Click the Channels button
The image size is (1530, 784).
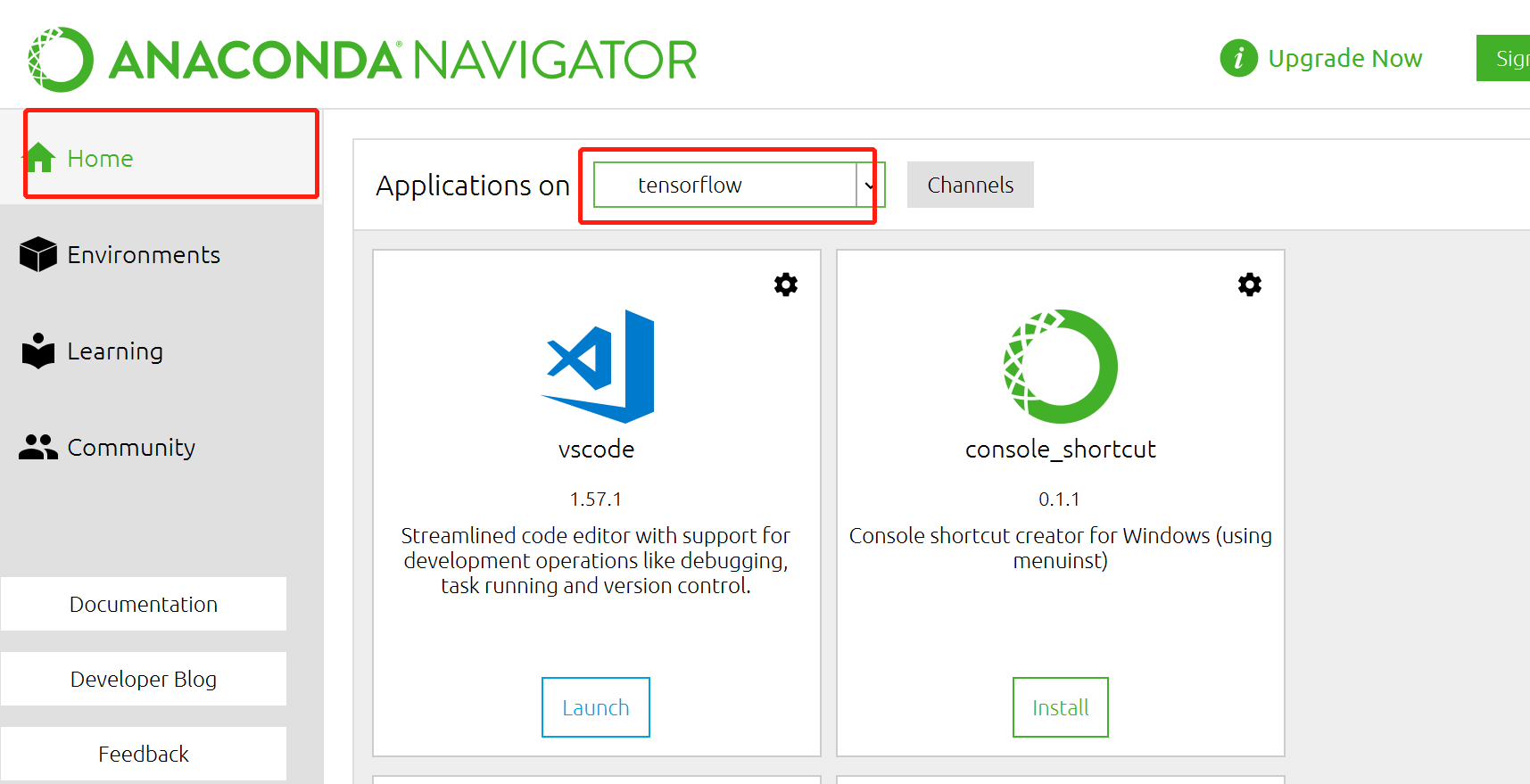point(971,185)
